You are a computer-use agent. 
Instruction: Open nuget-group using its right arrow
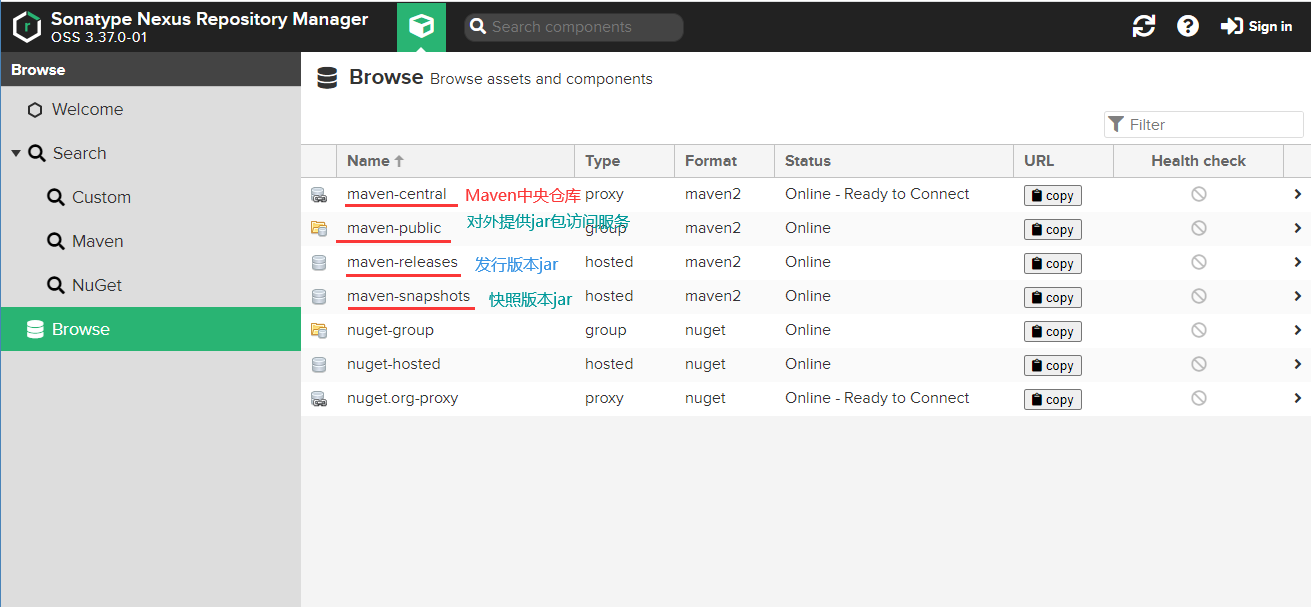coord(1297,330)
